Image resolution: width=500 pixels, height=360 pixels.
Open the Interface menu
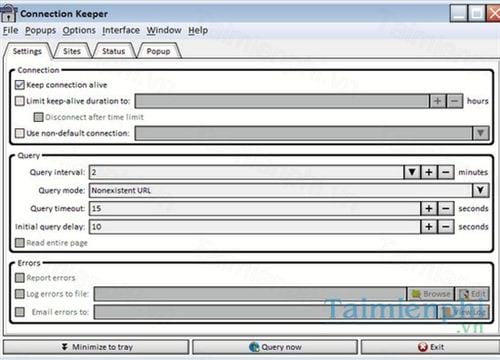[121, 30]
